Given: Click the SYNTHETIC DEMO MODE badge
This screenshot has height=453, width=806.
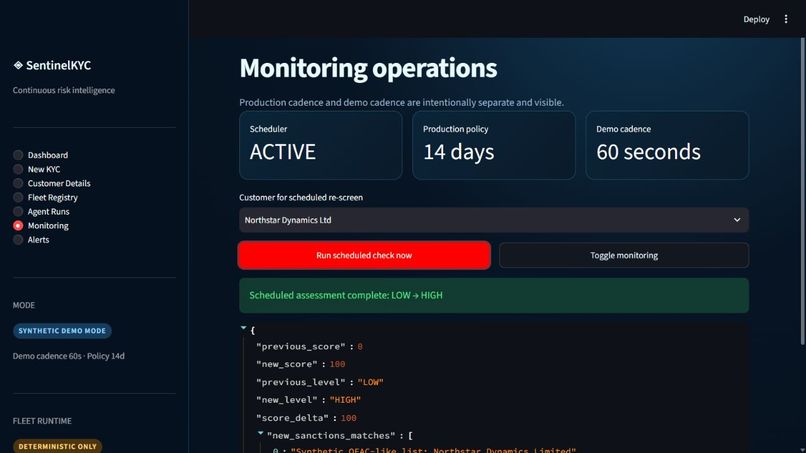Looking at the screenshot, I should point(62,331).
